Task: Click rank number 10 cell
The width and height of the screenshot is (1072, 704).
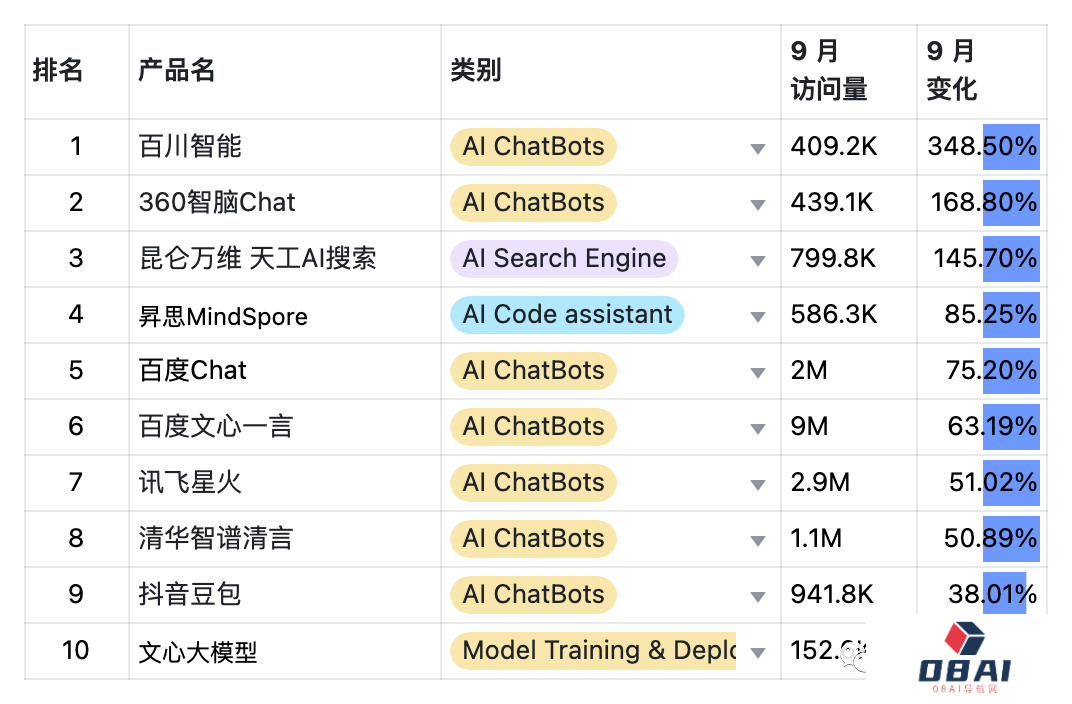Action: 75,650
